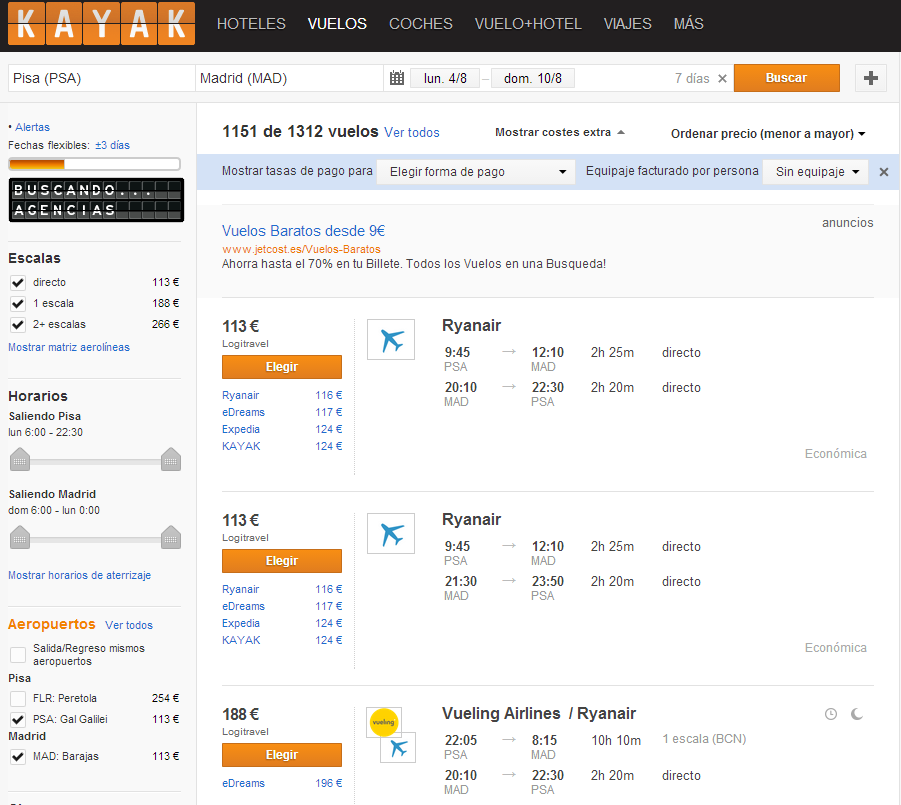Click Mostrar matriz aerolíneas link
Screen dimensions: 901x805
69,347
